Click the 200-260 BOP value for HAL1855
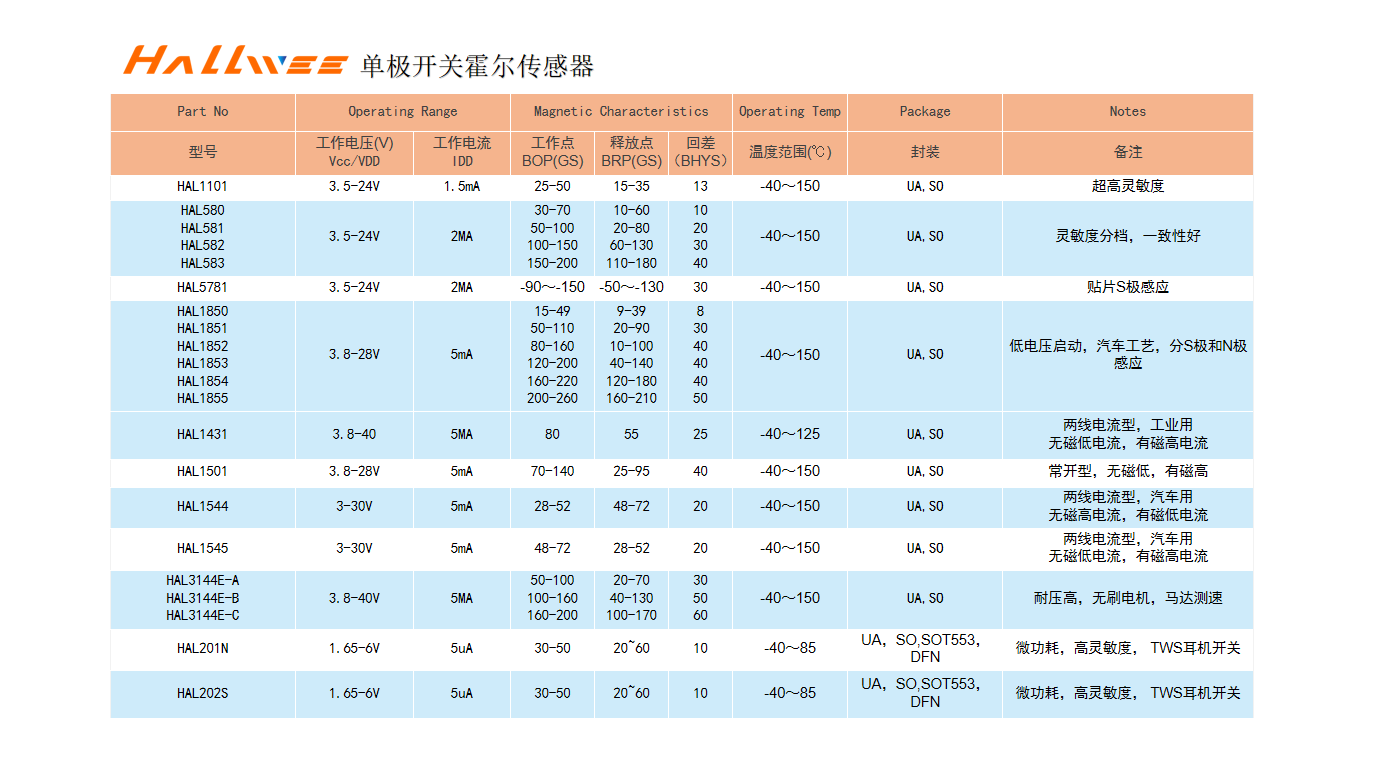The image size is (1394, 784). pos(553,399)
